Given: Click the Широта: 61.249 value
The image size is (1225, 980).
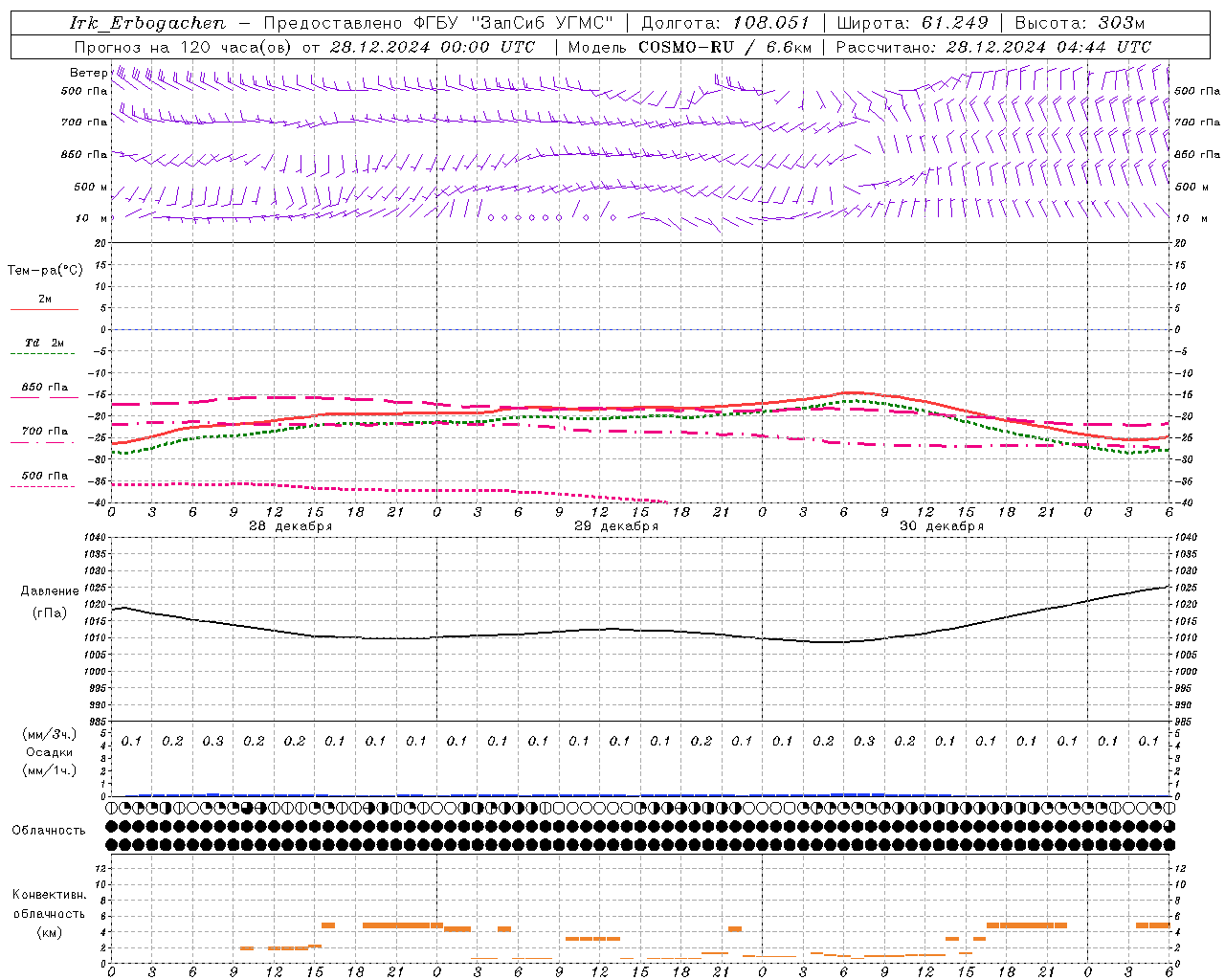Looking at the screenshot, I should 912,23.
